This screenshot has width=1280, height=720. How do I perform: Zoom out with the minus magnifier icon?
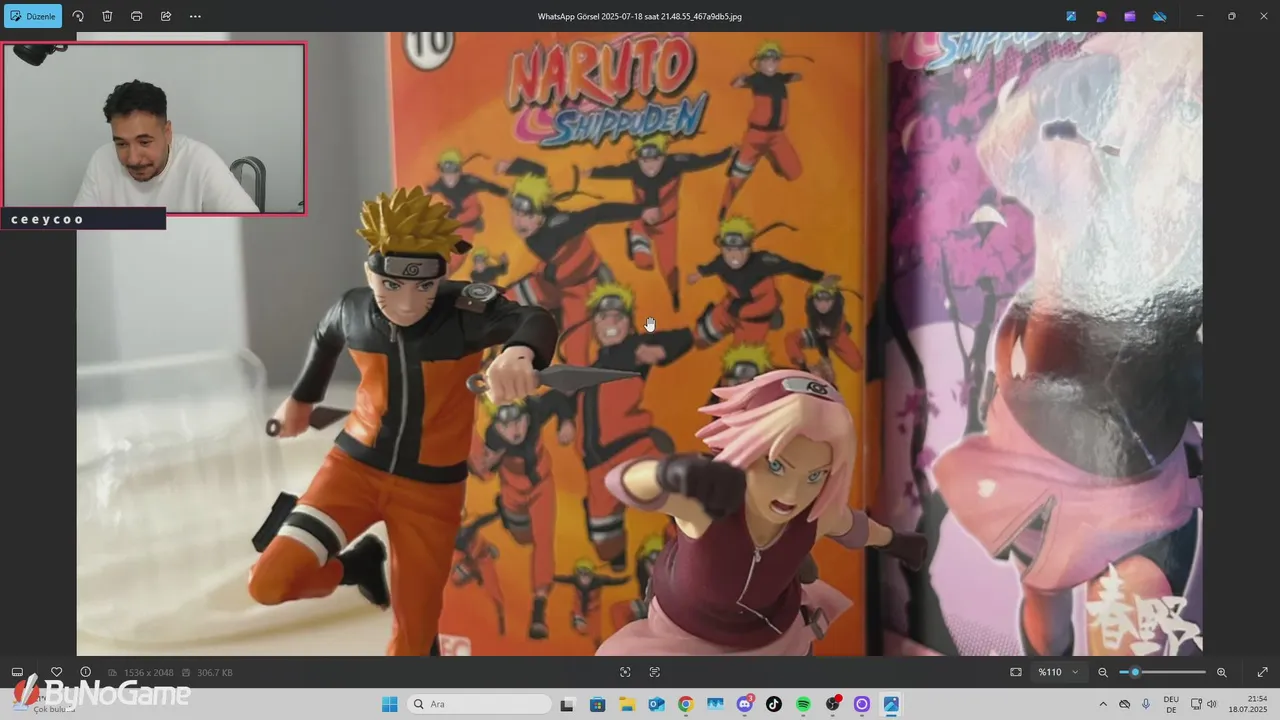tap(1103, 672)
